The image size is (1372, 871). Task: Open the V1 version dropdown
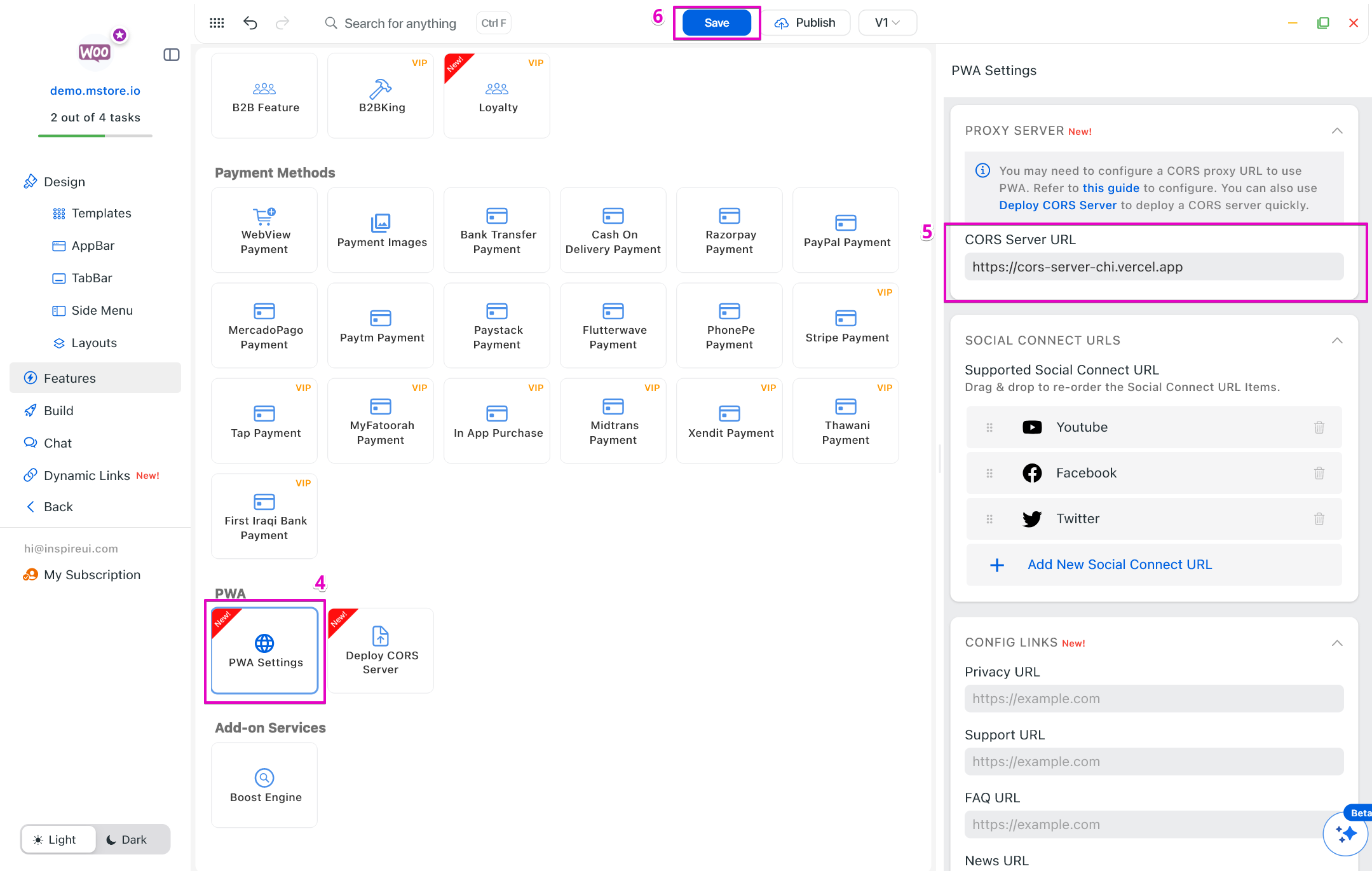887,23
